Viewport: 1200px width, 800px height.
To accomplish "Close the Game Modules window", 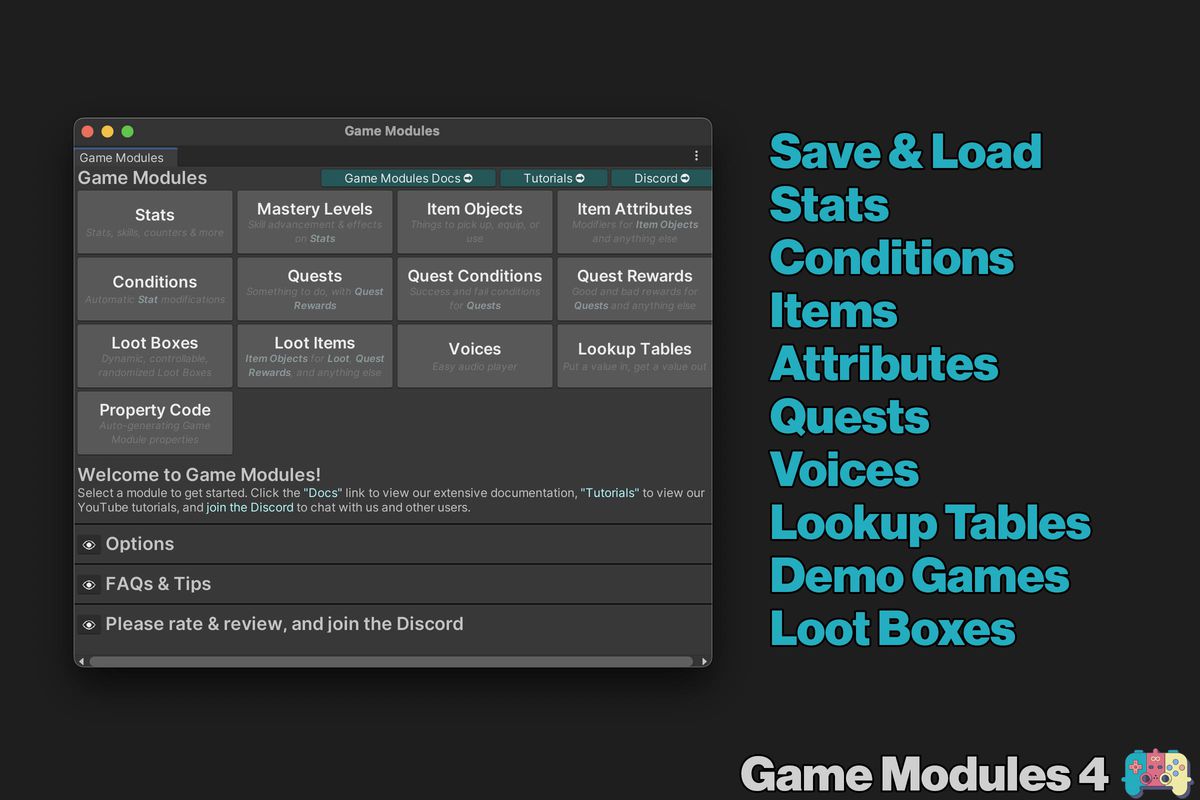I will 87,131.
